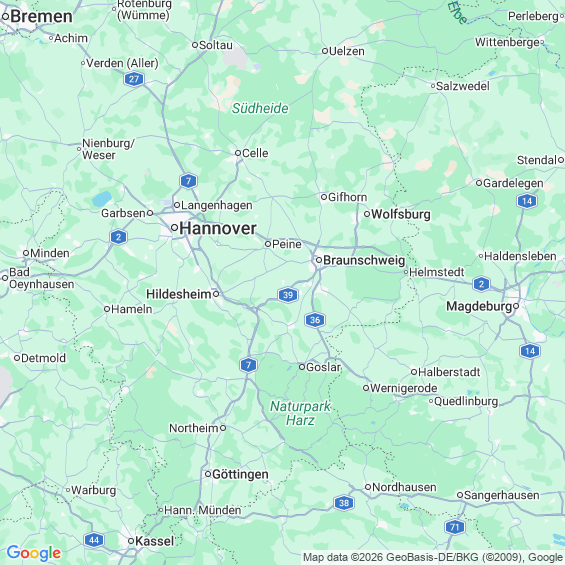Open the Google logo link

(34, 553)
